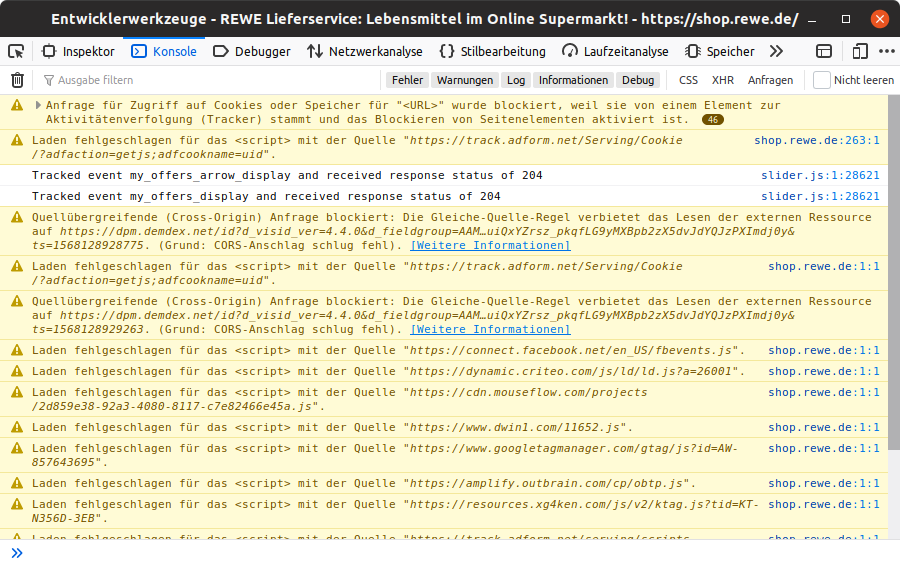Toggle the CSS filter
The height and width of the screenshot is (567, 900).
coord(688,80)
